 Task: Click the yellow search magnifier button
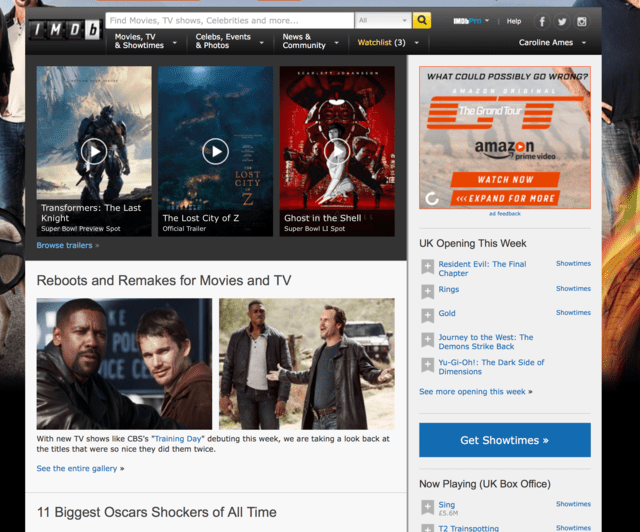(422, 20)
